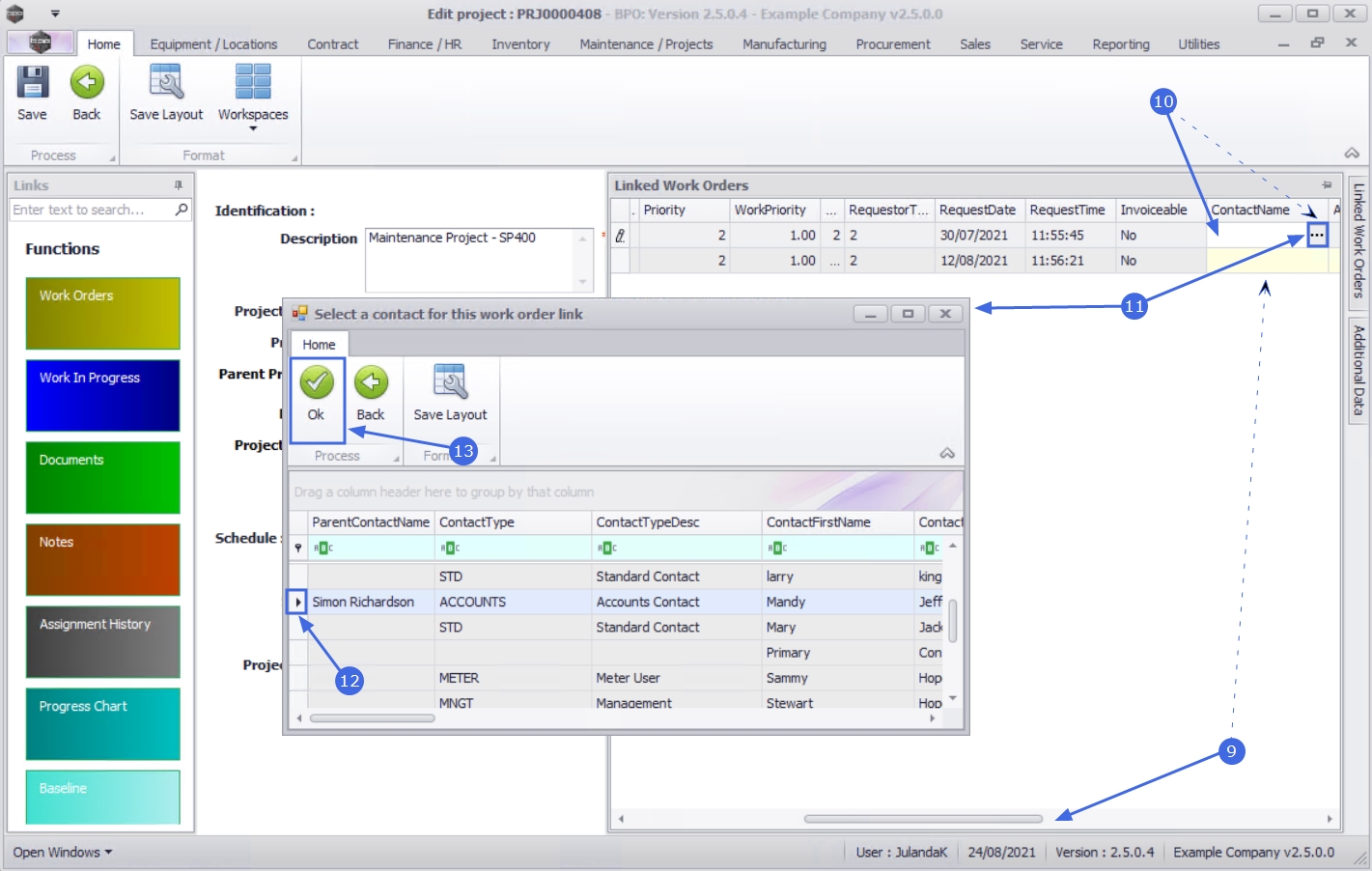
Task: Switch to the Contract ribbon tab
Action: [333, 44]
